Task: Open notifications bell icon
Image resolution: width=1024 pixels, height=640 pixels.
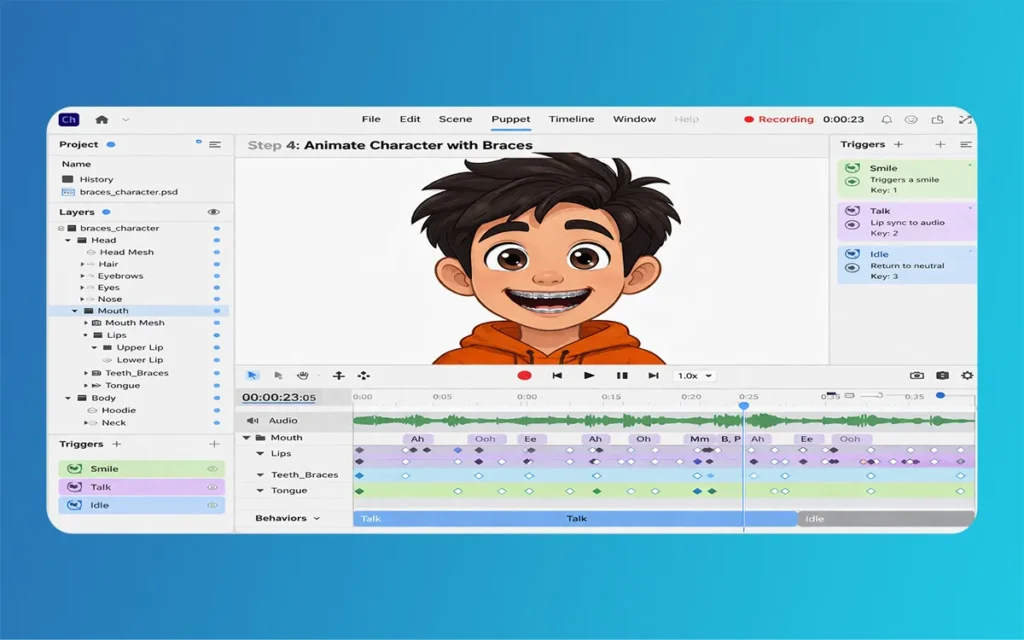Action: pyautogui.click(x=886, y=120)
